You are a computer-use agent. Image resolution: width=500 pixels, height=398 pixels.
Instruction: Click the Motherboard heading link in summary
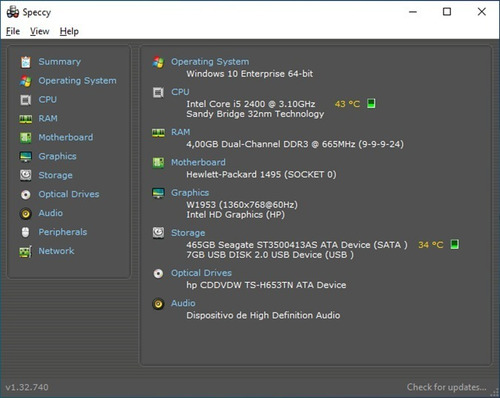click(198, 162)
